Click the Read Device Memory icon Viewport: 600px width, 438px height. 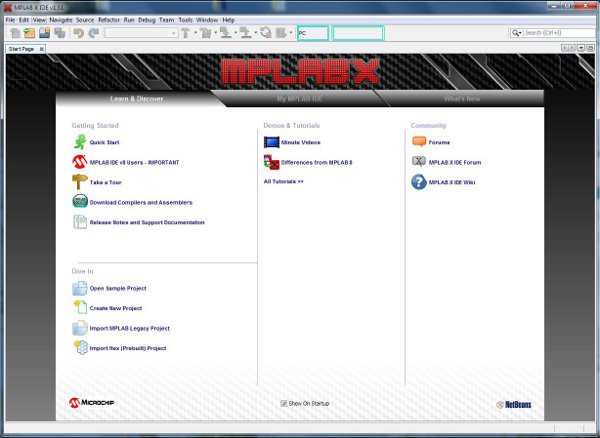246,33
